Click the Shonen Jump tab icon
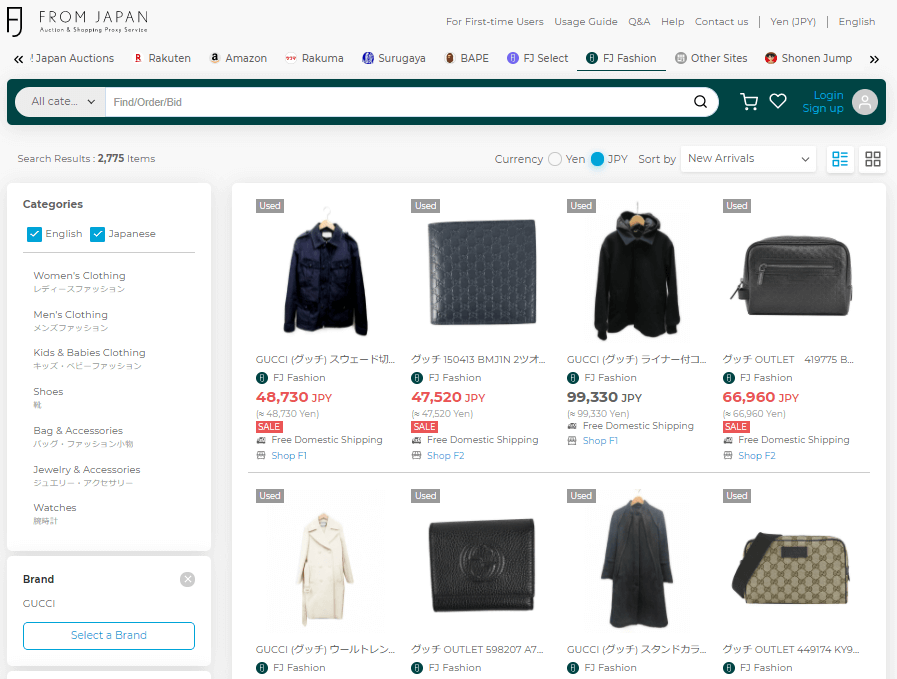Screen dimensions: 897x679 [x=771, y=58]
